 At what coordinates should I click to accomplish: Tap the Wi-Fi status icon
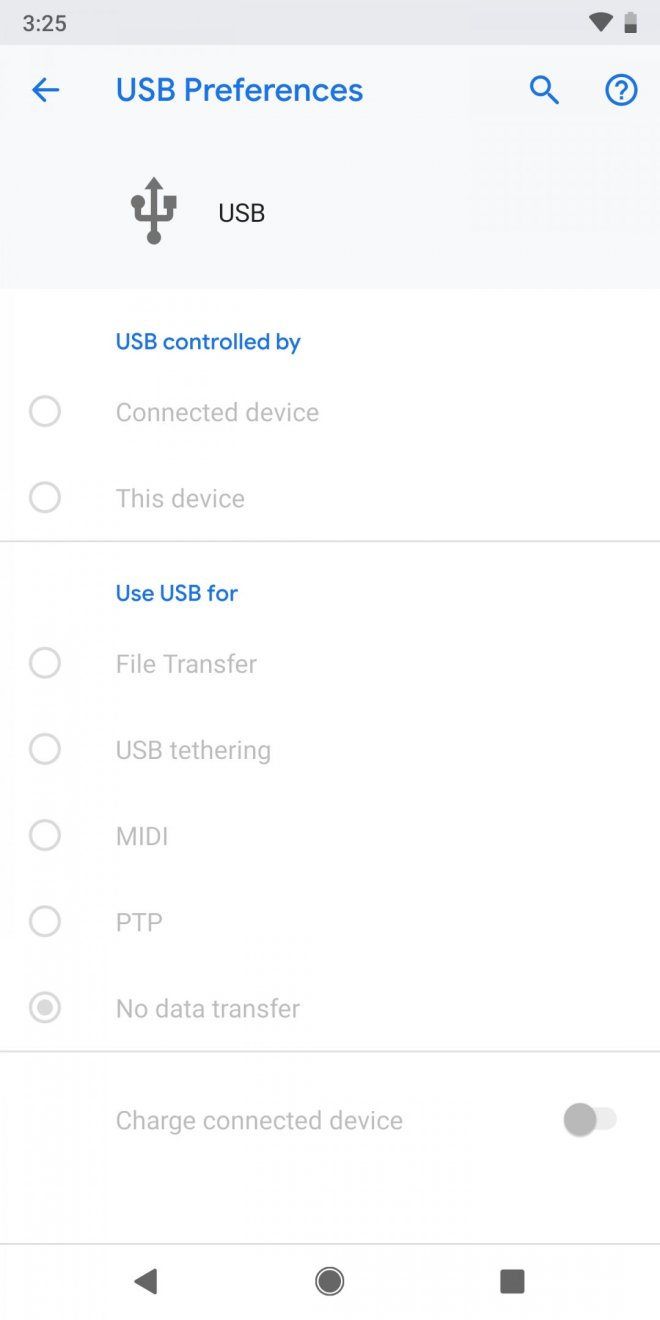click(601, 22)
